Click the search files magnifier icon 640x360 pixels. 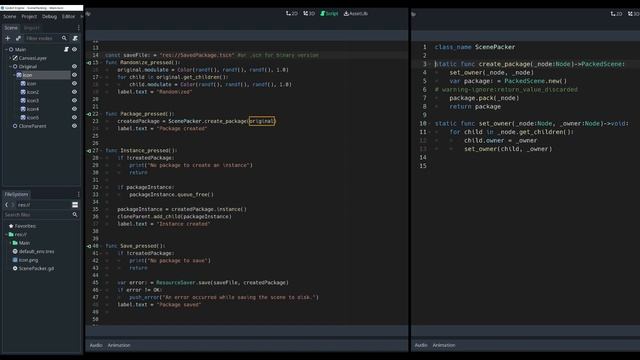[75, 215]
